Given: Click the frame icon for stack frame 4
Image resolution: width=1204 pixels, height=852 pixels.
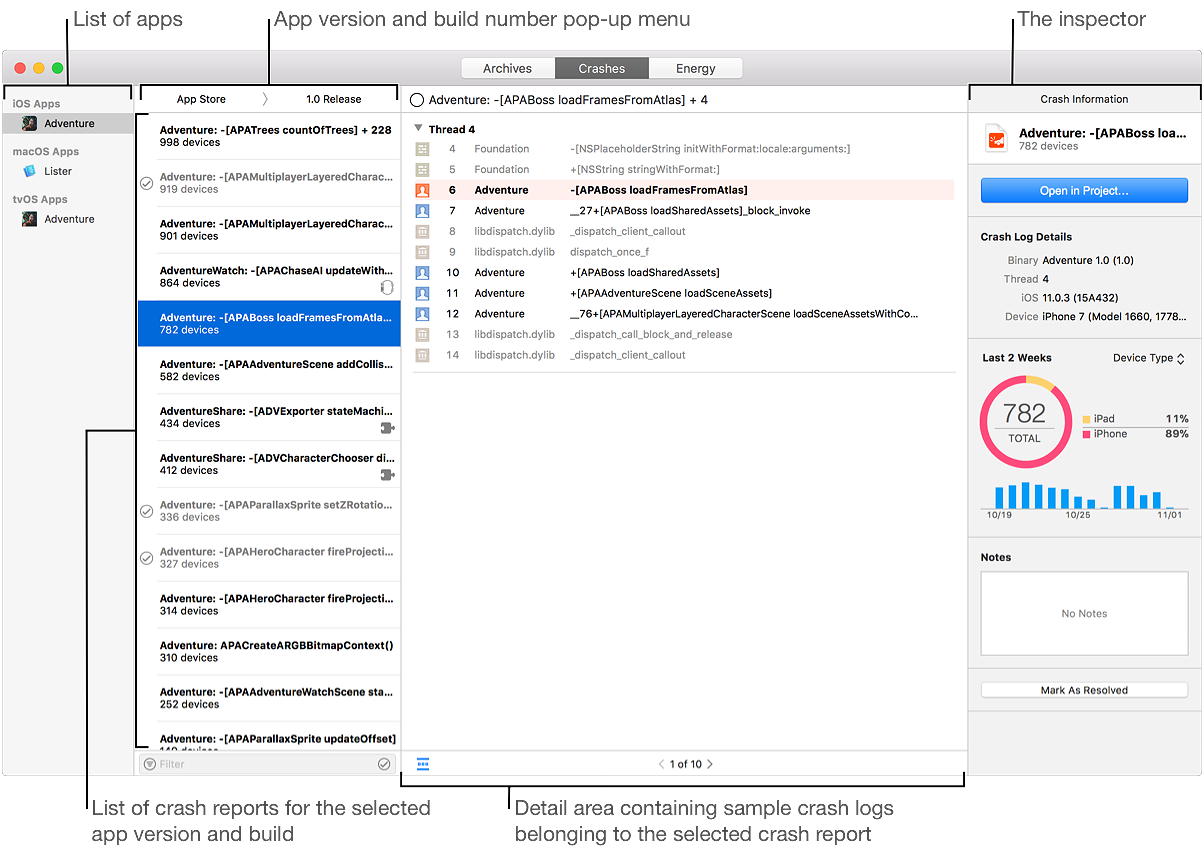Looking at the screenshot, I should tap(422, 149).
